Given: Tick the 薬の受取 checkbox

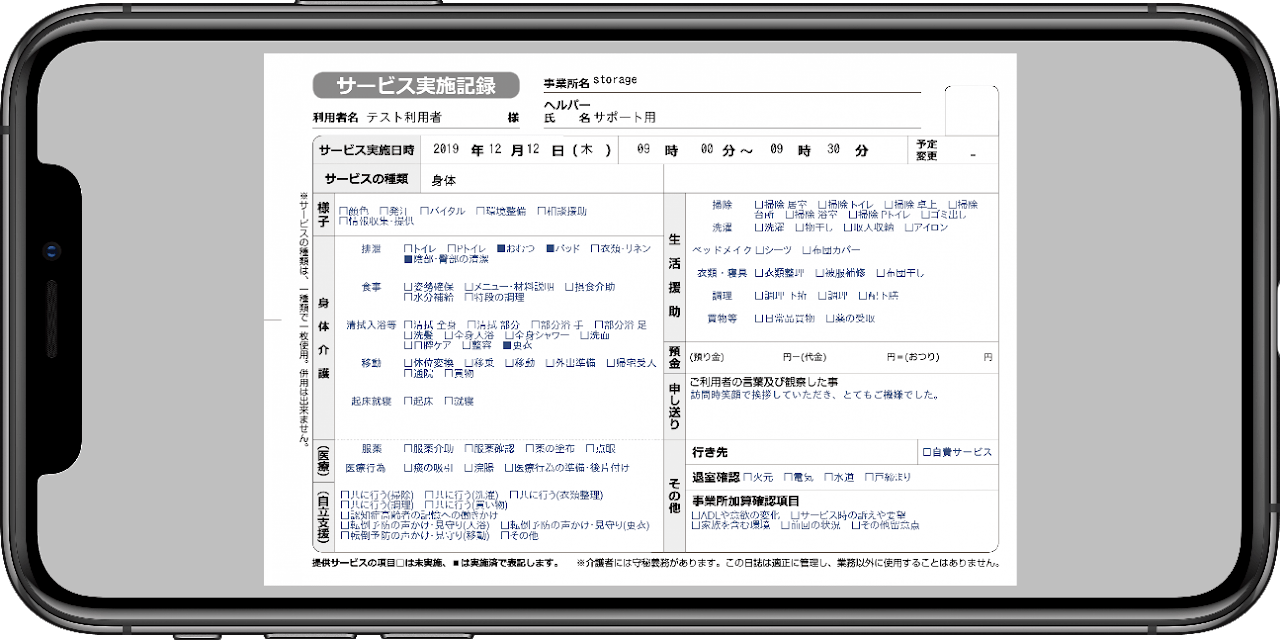Looking at the screenshot, I should 830,319.
